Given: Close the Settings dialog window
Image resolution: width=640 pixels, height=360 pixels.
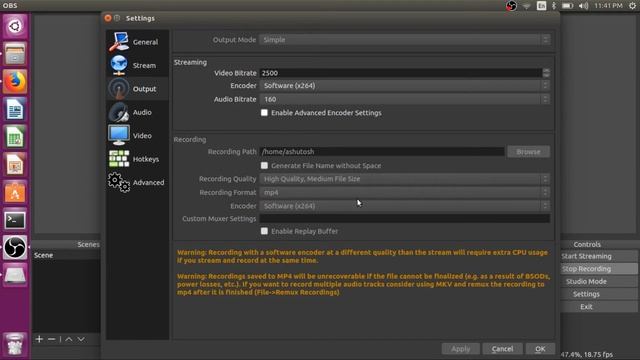Looking at the screenshot, I should [x=108, y=18].
